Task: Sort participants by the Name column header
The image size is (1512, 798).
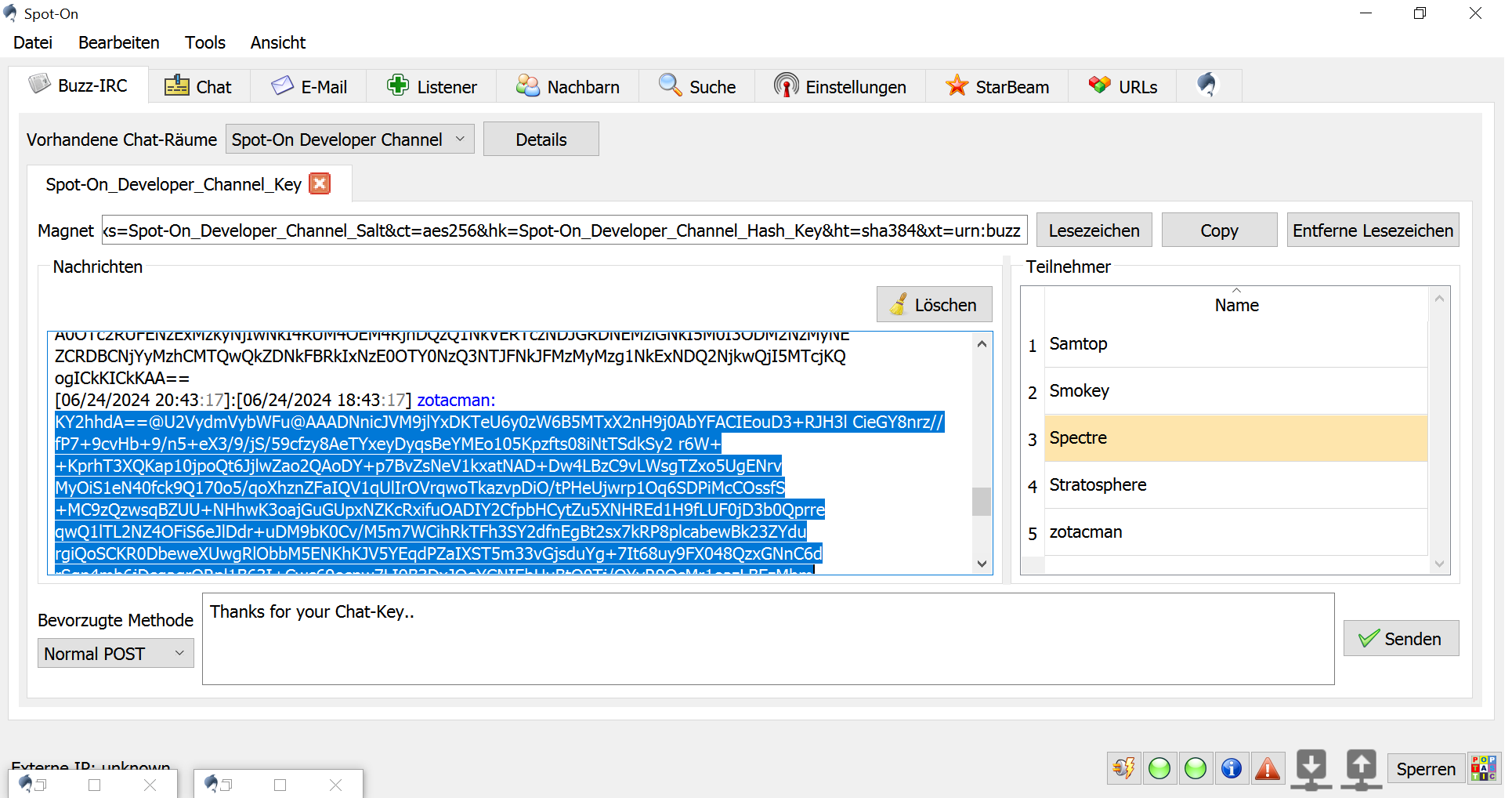Action: point(1236,305)
